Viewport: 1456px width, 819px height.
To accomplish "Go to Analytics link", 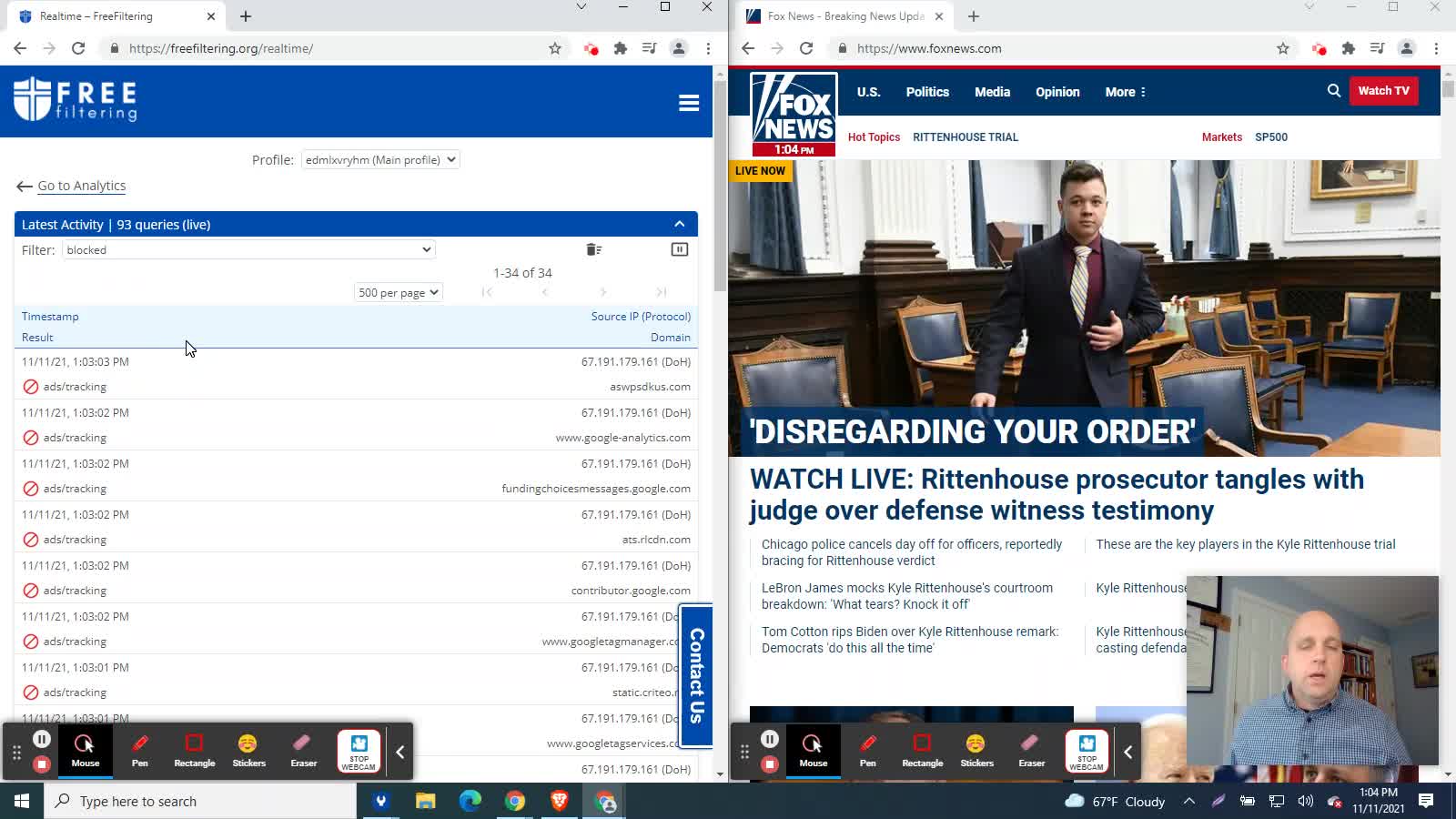I will point(82,186).
